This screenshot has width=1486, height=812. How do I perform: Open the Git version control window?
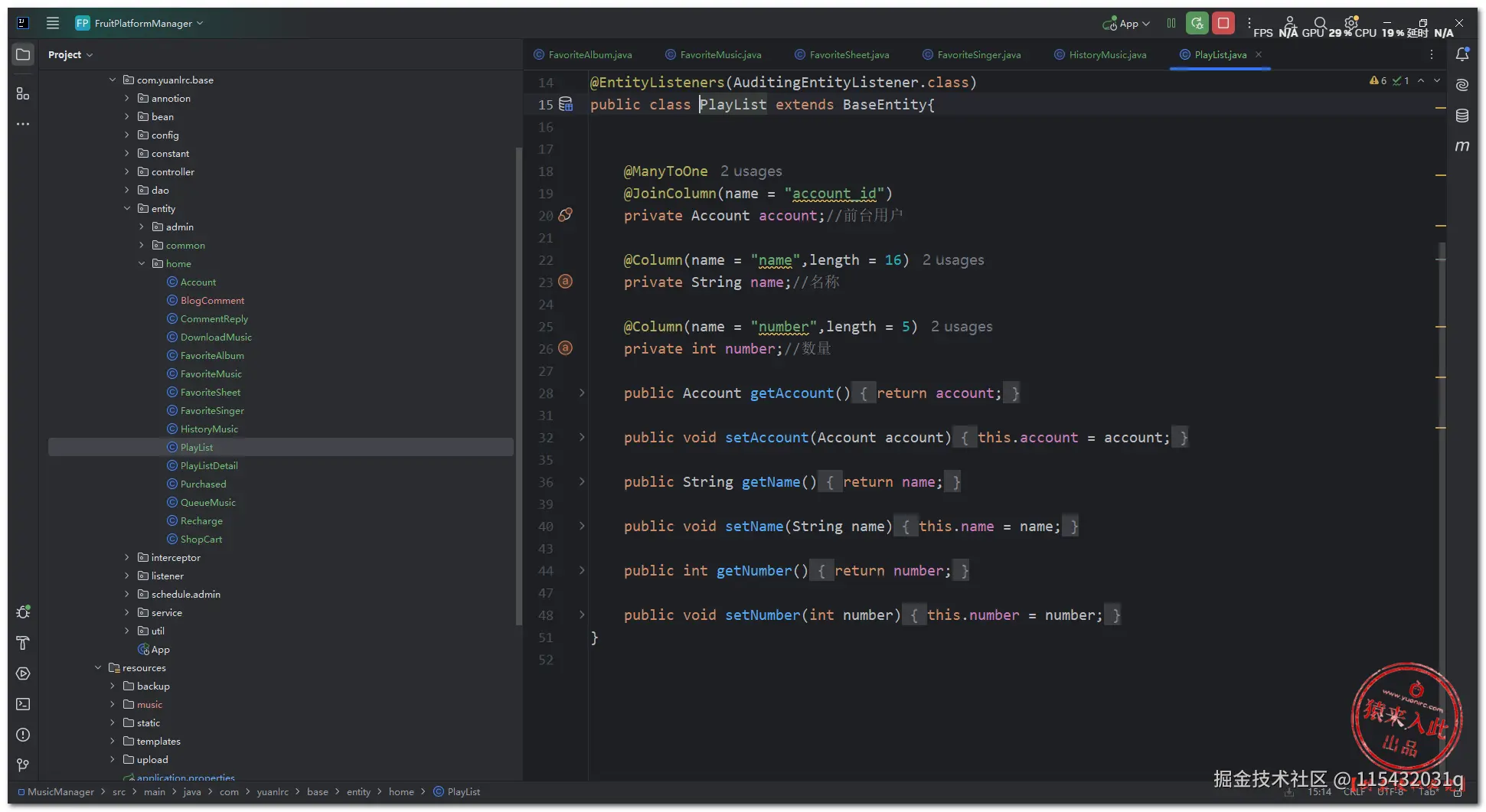pos(23,765)
